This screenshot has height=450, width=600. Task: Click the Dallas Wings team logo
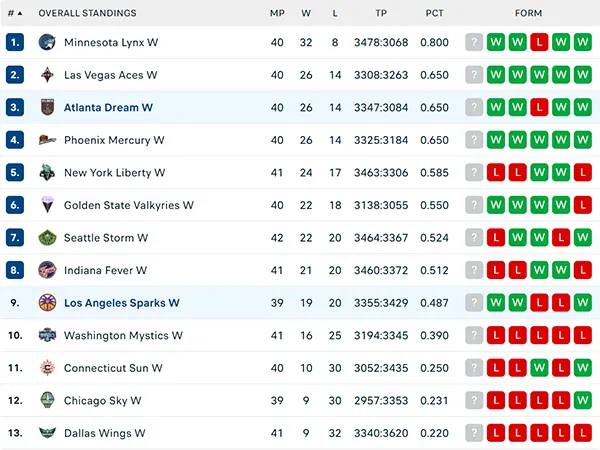point(47,433)
